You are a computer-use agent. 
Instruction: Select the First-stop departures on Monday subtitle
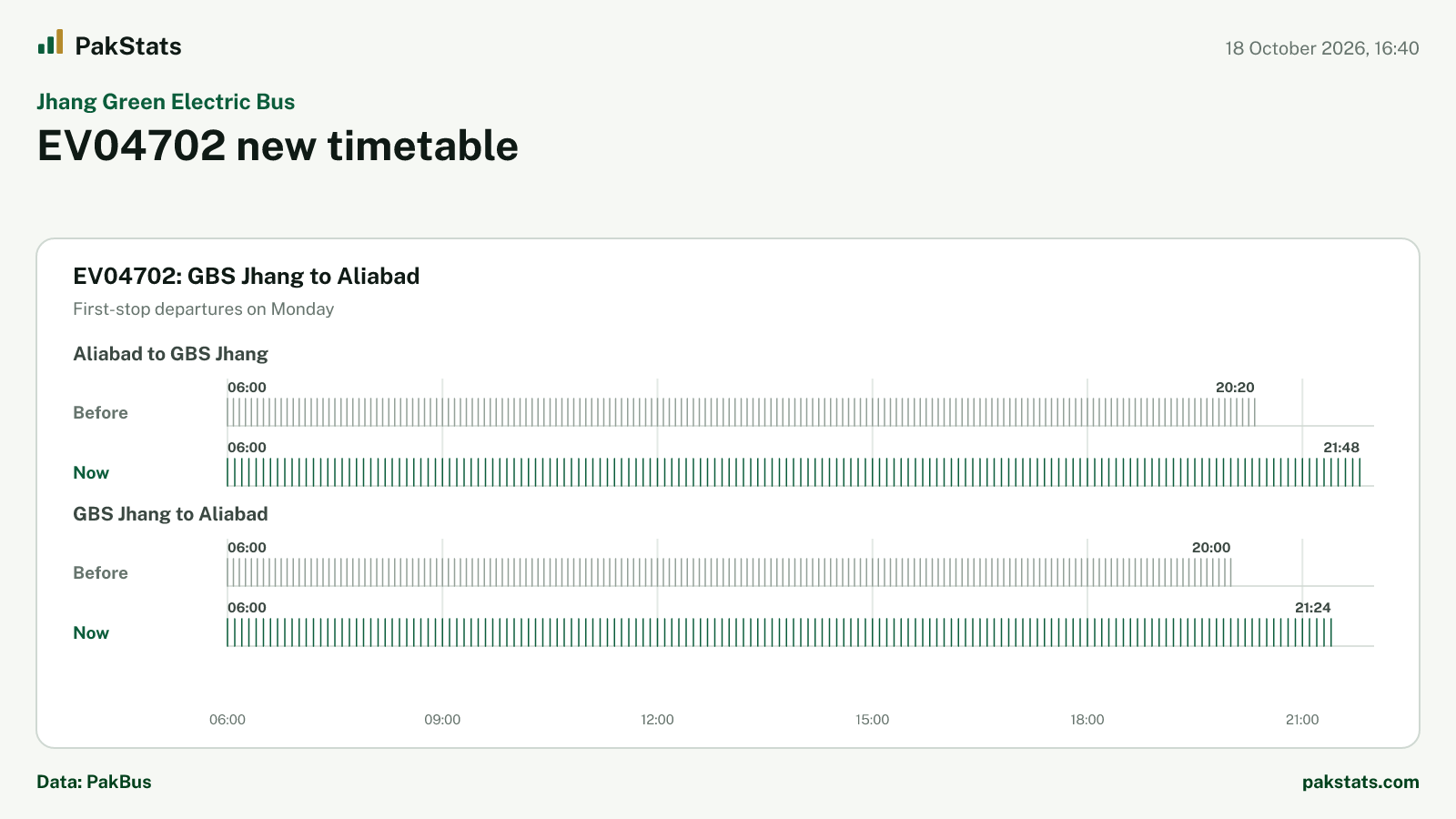(x=204, y=309)
